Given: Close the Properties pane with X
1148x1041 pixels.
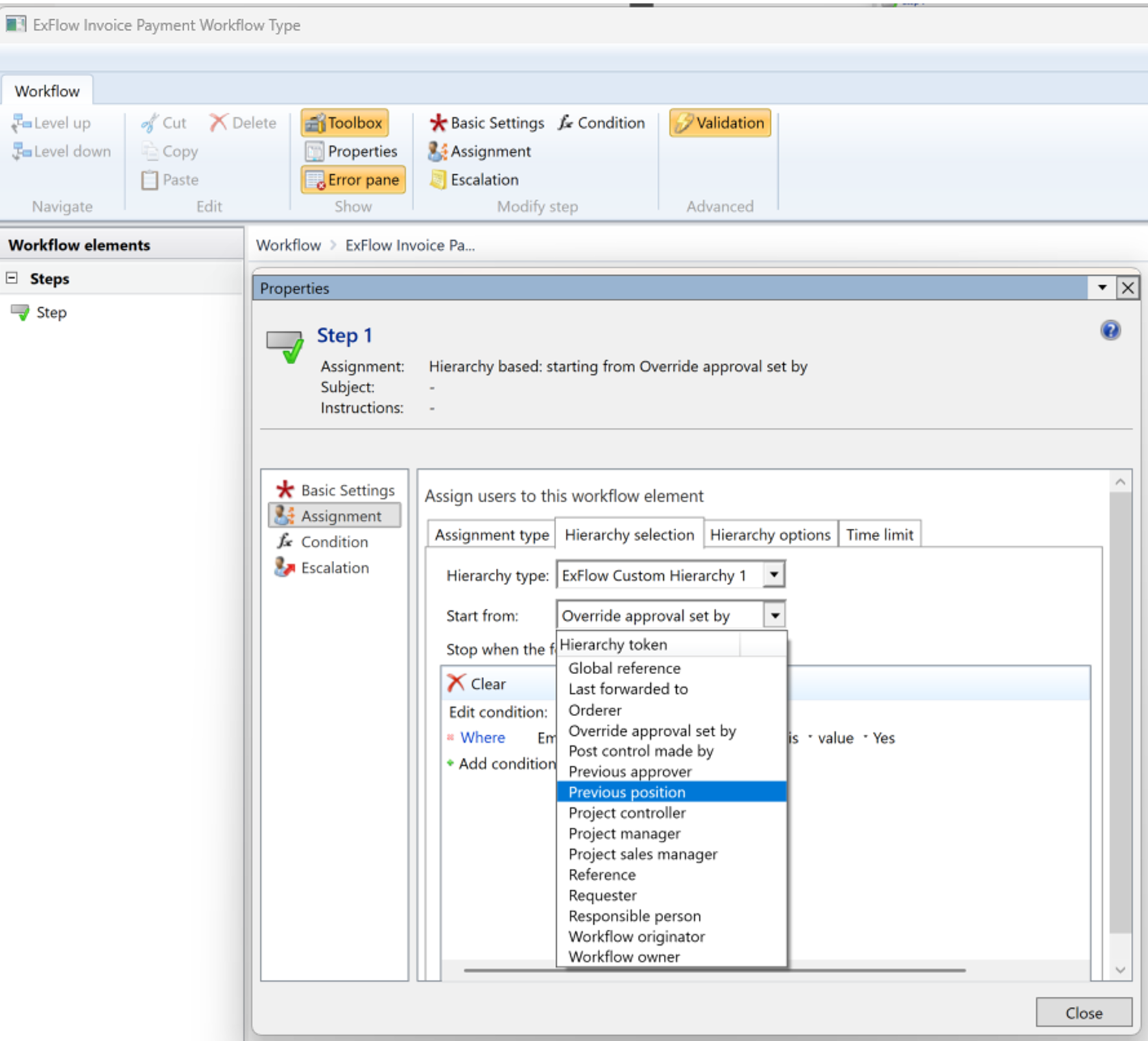Looking at the screenshot, I should (1127, 287).
